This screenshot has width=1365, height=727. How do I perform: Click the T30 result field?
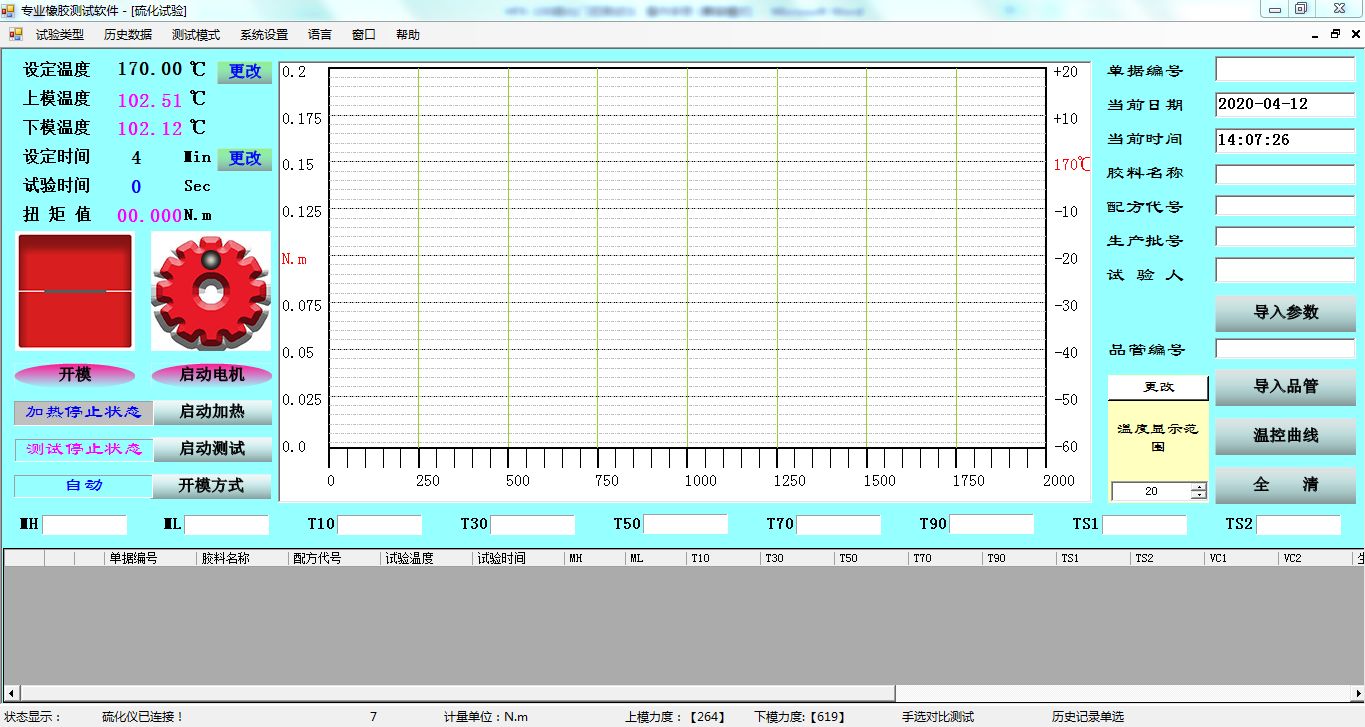point(533,524)
